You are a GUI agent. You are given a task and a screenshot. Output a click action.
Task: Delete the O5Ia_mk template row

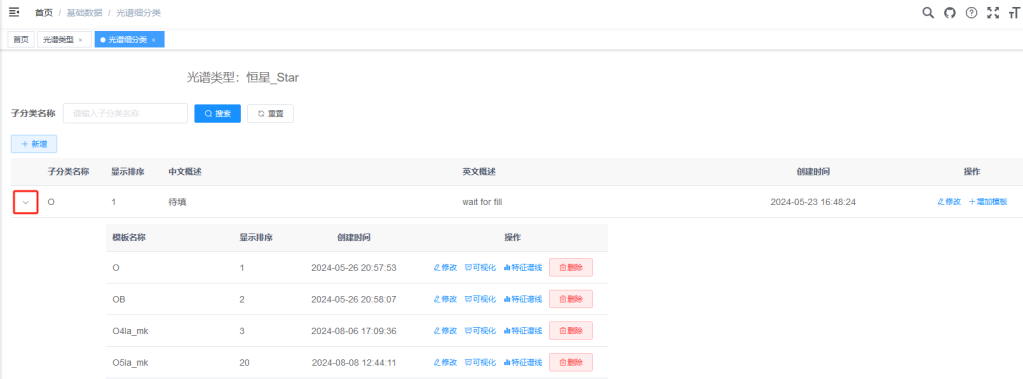[571, 362]
